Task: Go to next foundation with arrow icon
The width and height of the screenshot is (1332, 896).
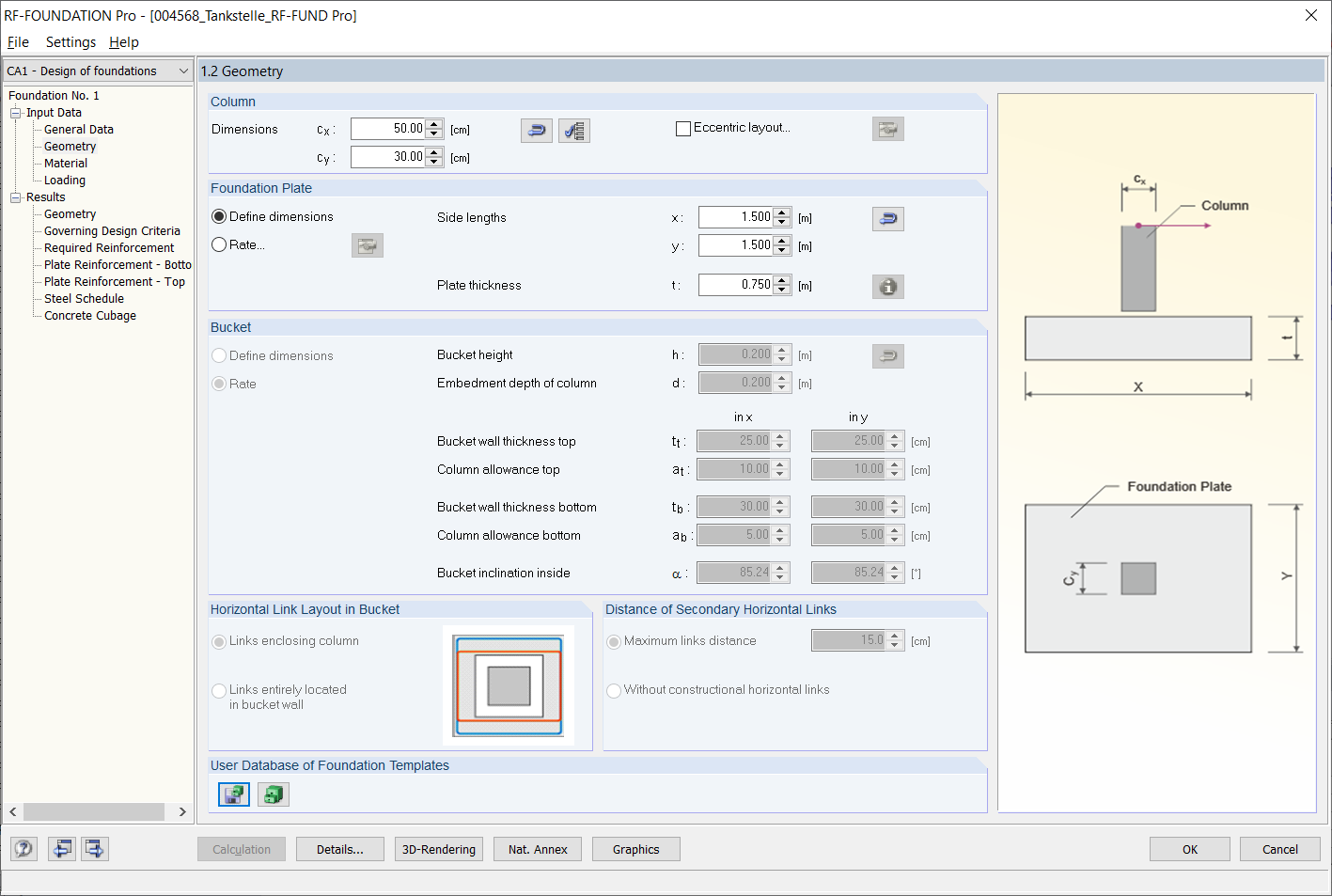Action: click(94, 848)
